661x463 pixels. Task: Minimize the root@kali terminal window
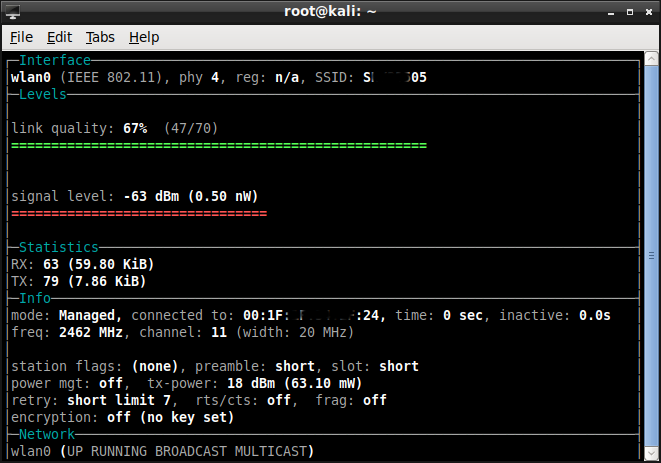tap(611, 13)
